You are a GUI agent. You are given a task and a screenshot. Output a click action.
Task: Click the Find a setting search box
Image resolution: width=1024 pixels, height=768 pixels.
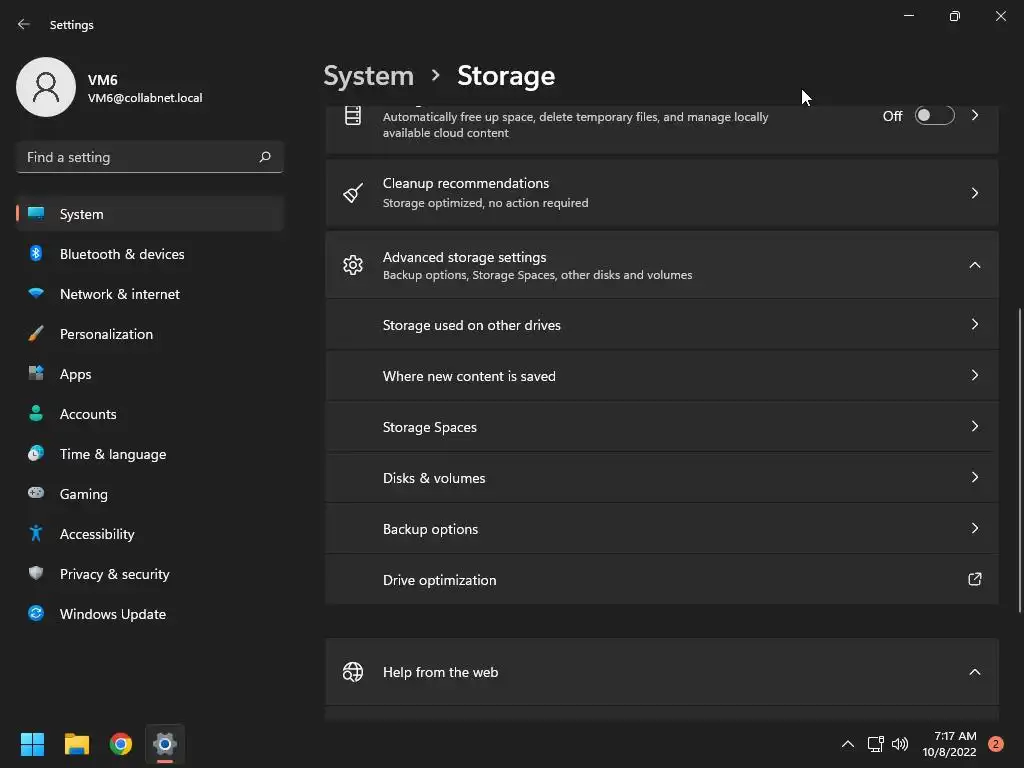138,157
